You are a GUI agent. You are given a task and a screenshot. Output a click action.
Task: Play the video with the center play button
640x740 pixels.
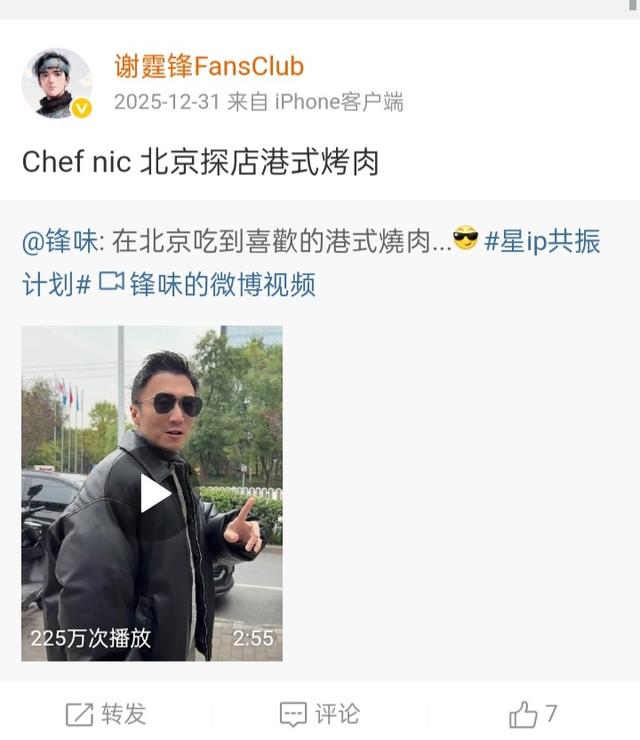tap(155, 494)
